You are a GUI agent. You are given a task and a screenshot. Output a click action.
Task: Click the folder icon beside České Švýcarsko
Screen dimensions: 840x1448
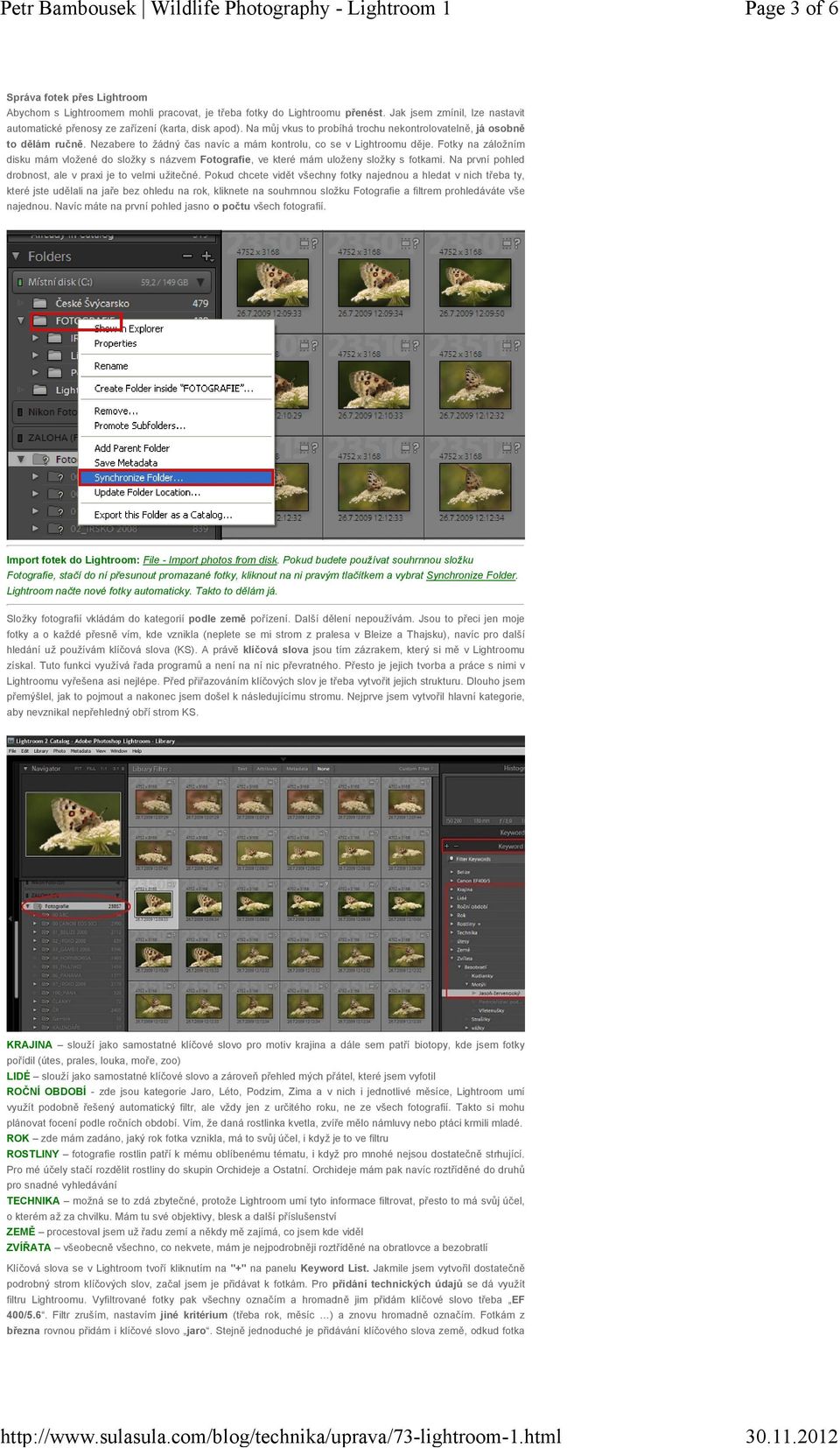39,303
